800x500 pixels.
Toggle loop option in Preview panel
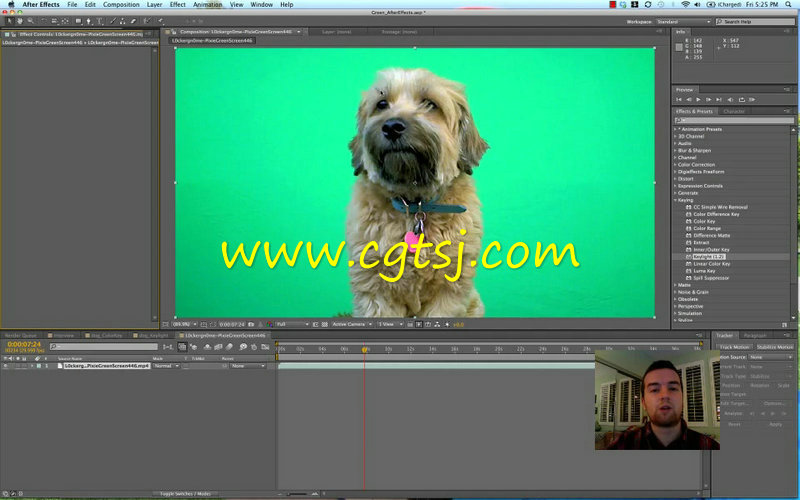point(741,99)
